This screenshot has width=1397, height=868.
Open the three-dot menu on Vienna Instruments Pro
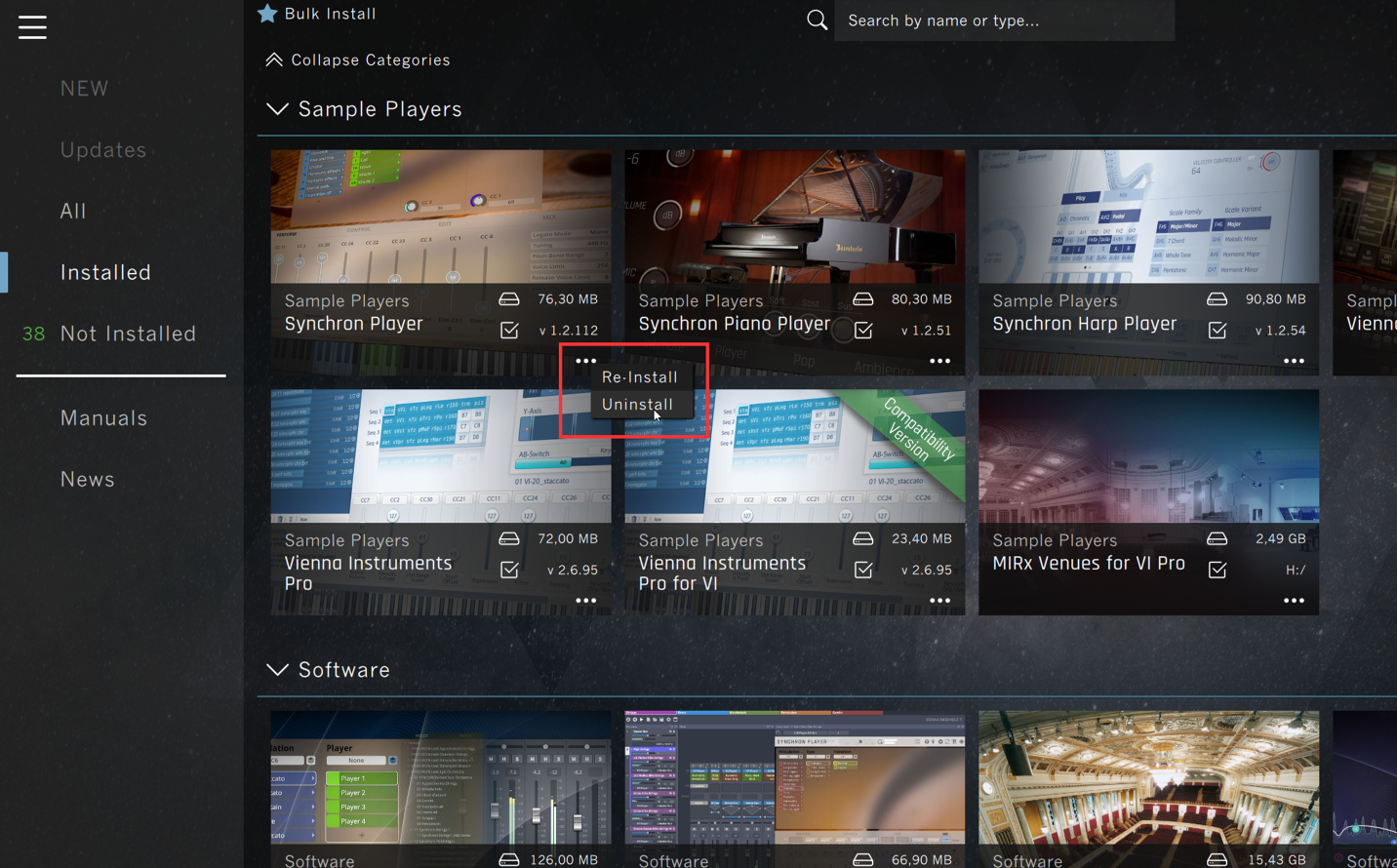pos(585,601)
